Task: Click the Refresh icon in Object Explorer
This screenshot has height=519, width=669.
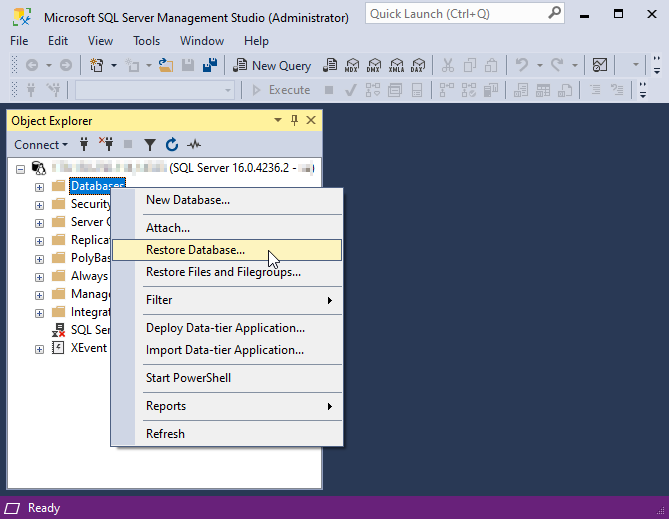Action: 172,145
